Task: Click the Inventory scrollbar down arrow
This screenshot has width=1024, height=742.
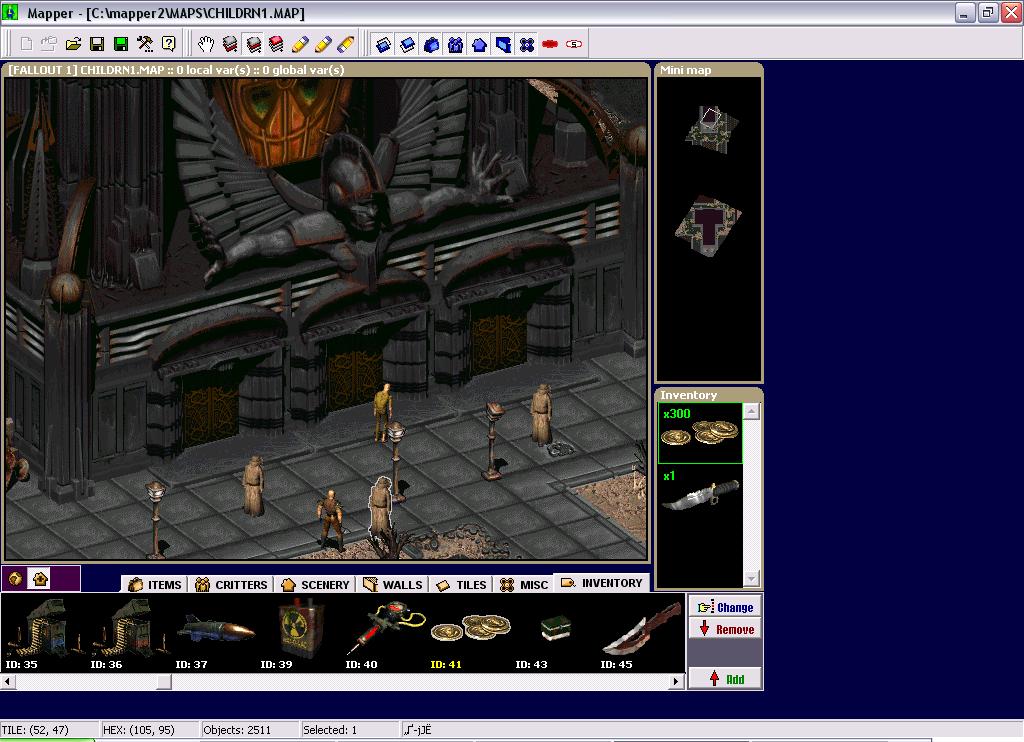Action: (752, 579)
